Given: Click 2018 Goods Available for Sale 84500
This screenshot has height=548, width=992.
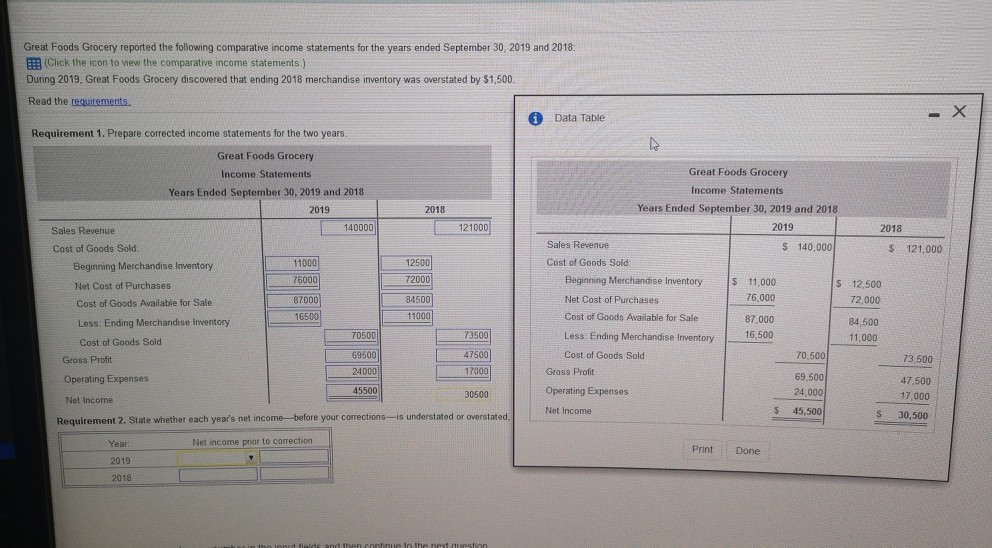Looking at the screenshot, I should pyautogui.click(x=407, y=300).
